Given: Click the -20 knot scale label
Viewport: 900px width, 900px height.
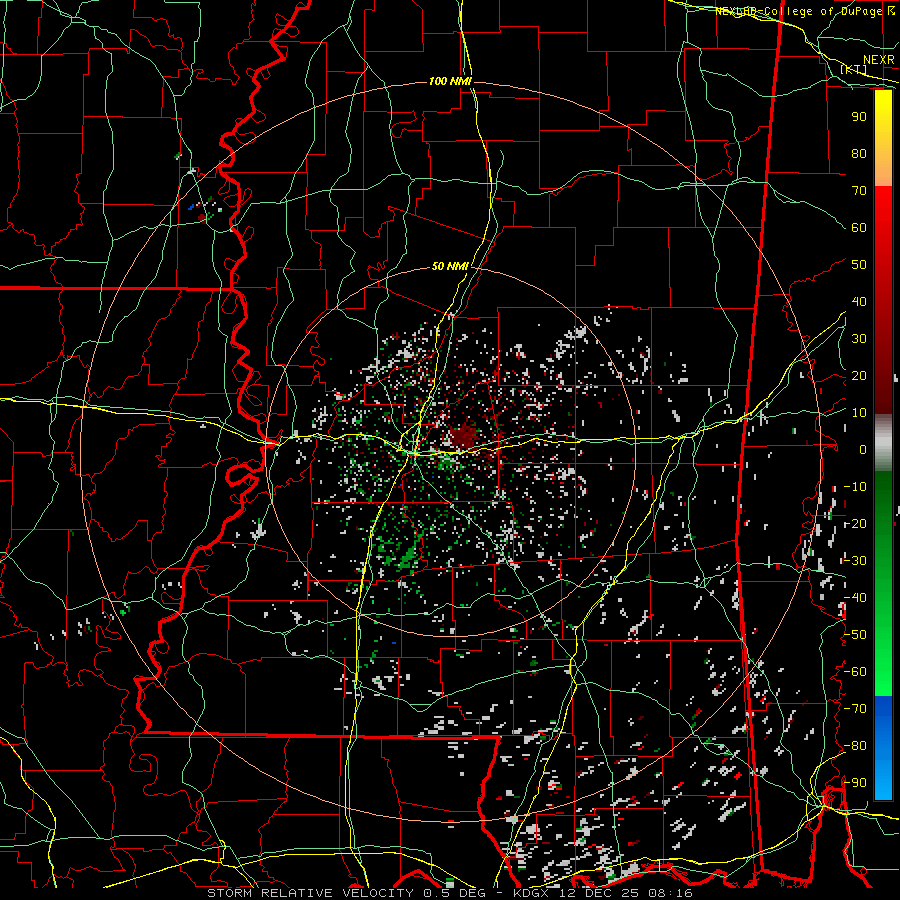Looking at the screenshot, I should coord(855,523).
